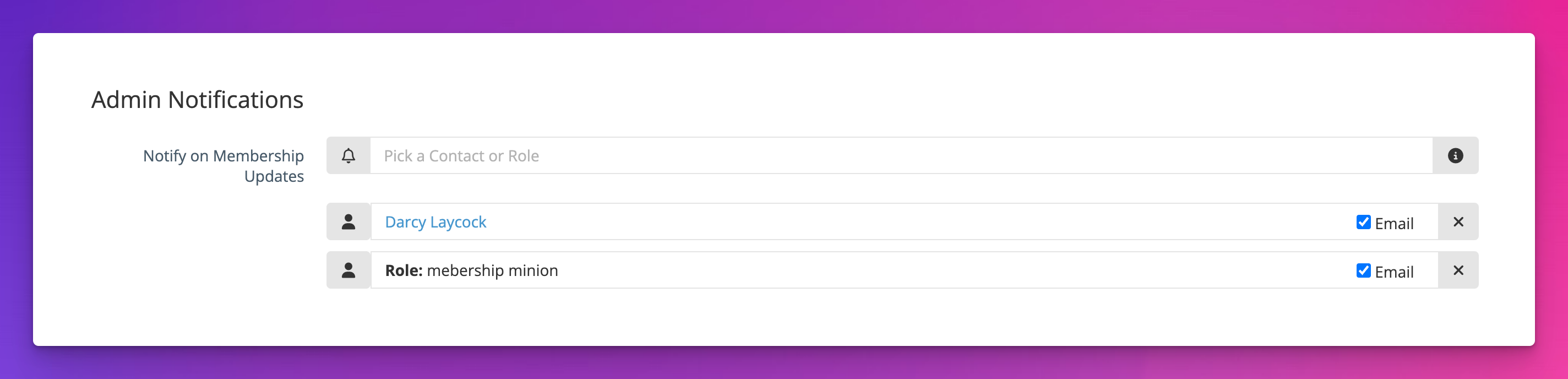The height and width of the screenshot is (379, 1568).
Task: Click the Admin Notifications heading
Action: (197, 99)
